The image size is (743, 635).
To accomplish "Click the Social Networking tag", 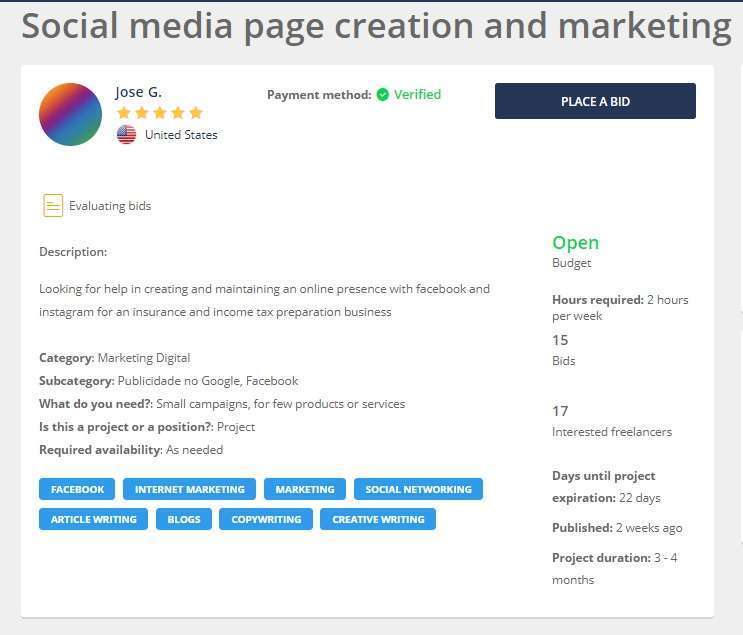I will [x=418, y=489].
